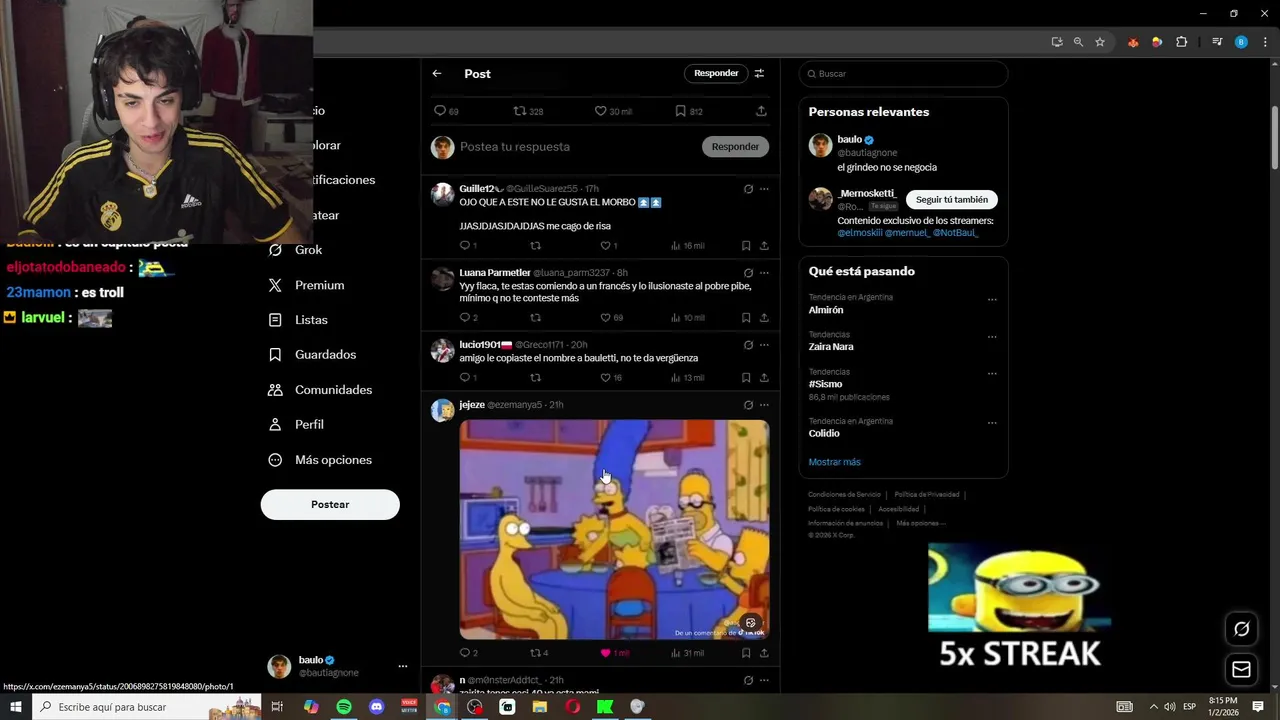Bookmark lucio1901's comment

(746, 378)
